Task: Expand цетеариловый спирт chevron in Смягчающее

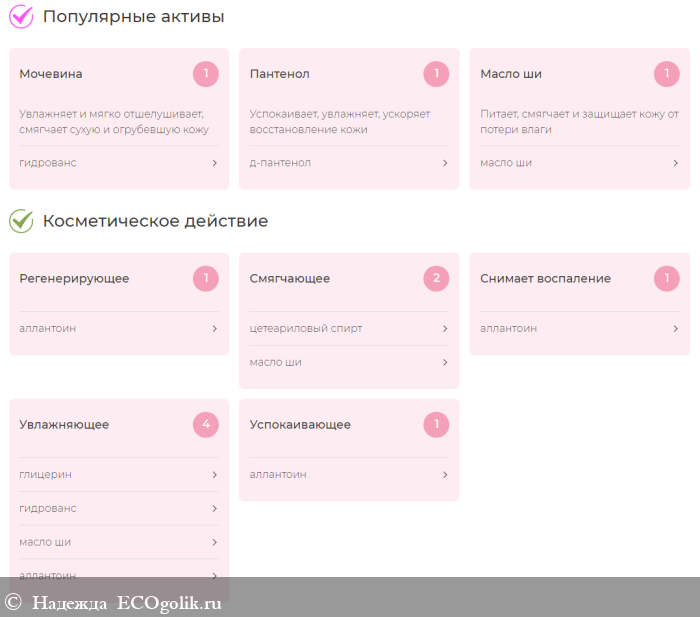Action: [x=445, y=329]
